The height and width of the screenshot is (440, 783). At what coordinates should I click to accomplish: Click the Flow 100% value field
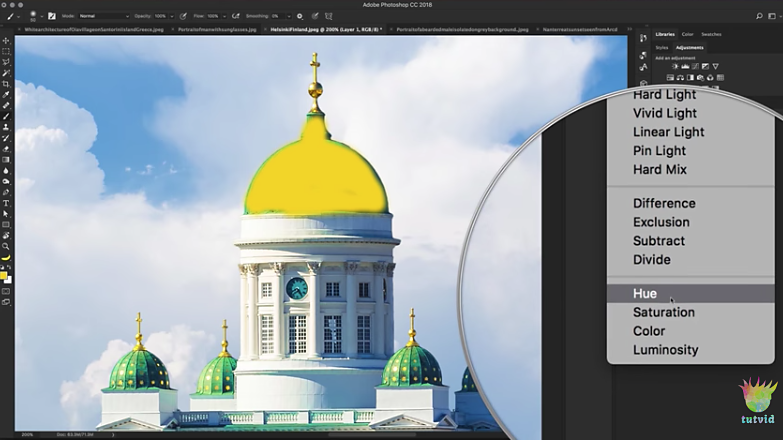click(213, 16)
